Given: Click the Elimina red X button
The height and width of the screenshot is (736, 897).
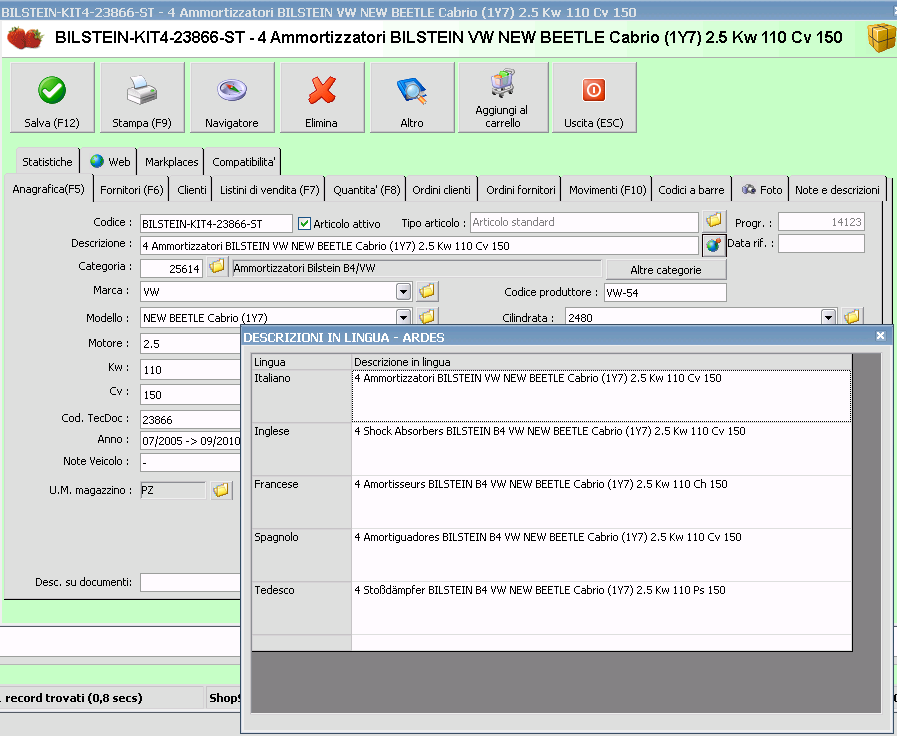Looking at the screenshot, I should coord(322,98).
